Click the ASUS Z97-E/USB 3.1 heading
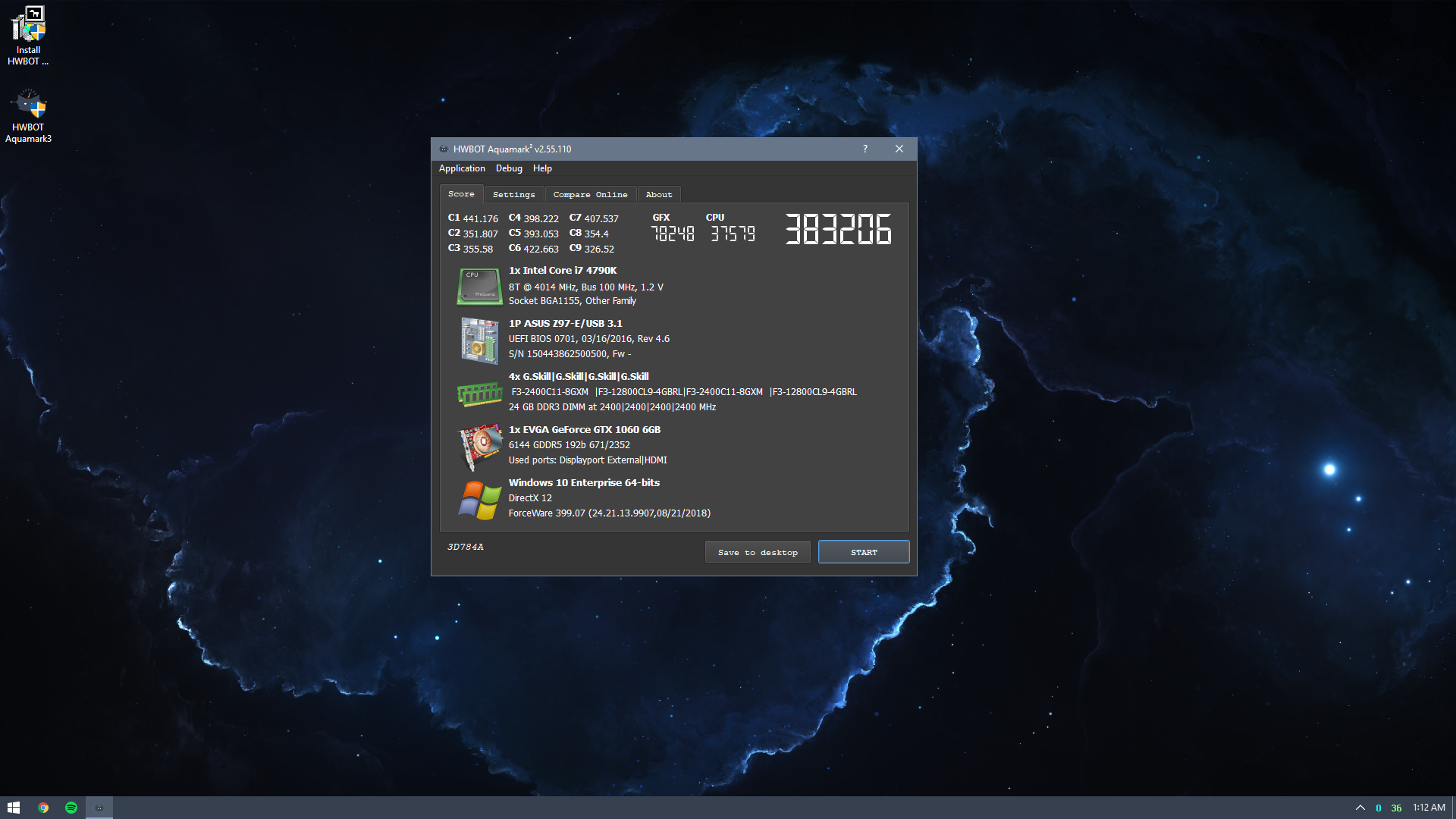1456x819 pixels. 565,324
